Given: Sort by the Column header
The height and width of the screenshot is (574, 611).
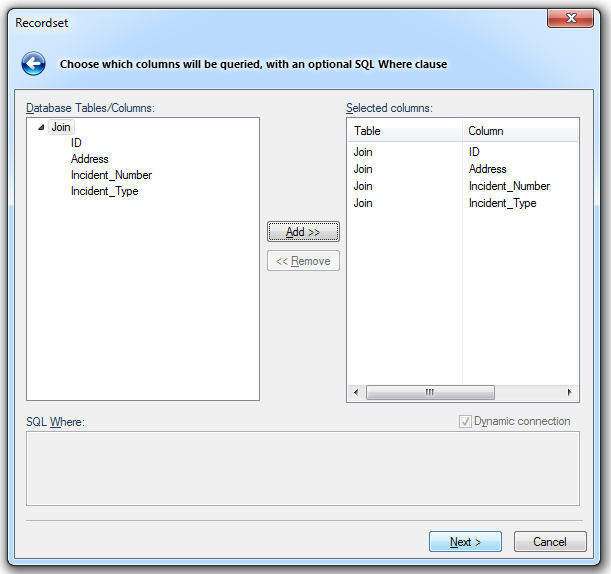Looking at the screenshot, I should coord(520,131).
